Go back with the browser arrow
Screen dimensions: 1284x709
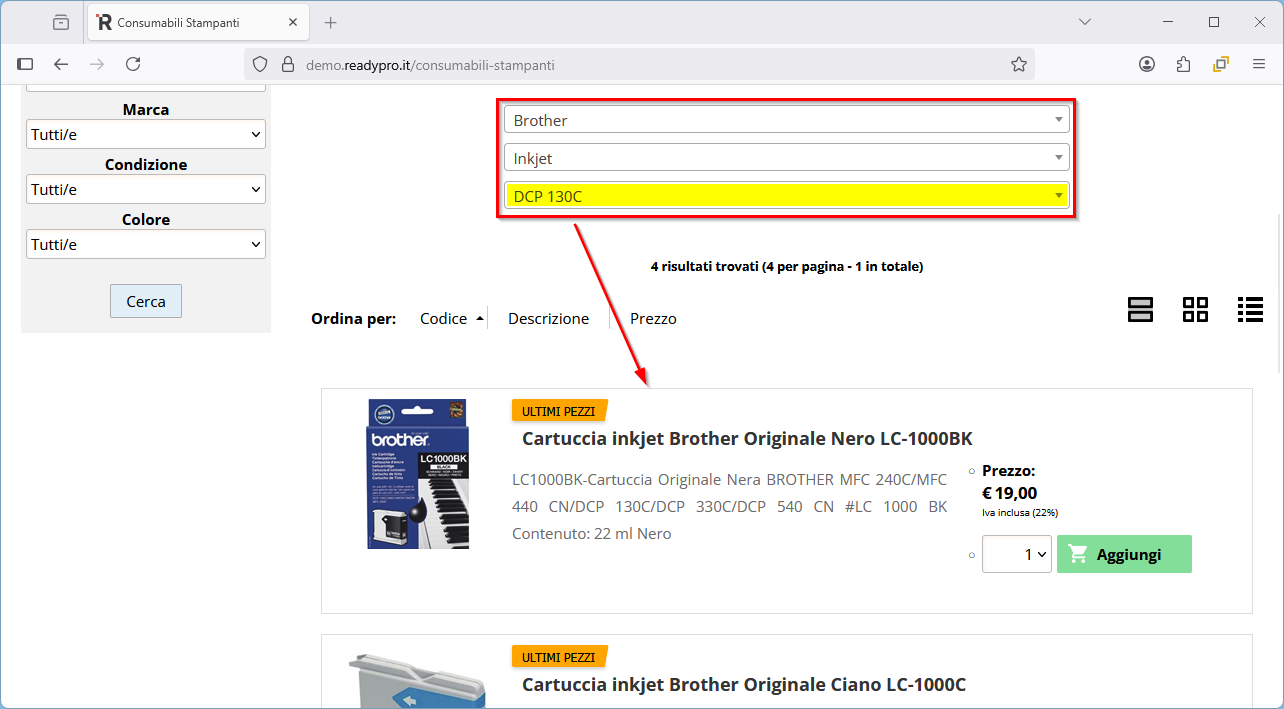pyautogui.click(x=61, y=64)
